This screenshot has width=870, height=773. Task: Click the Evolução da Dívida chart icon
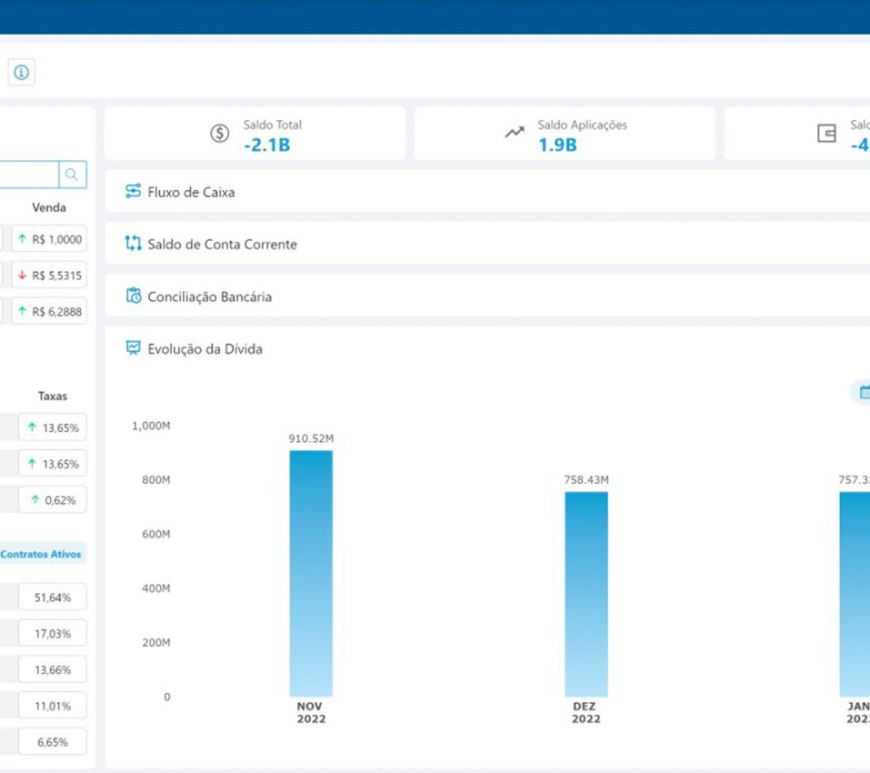133,348
